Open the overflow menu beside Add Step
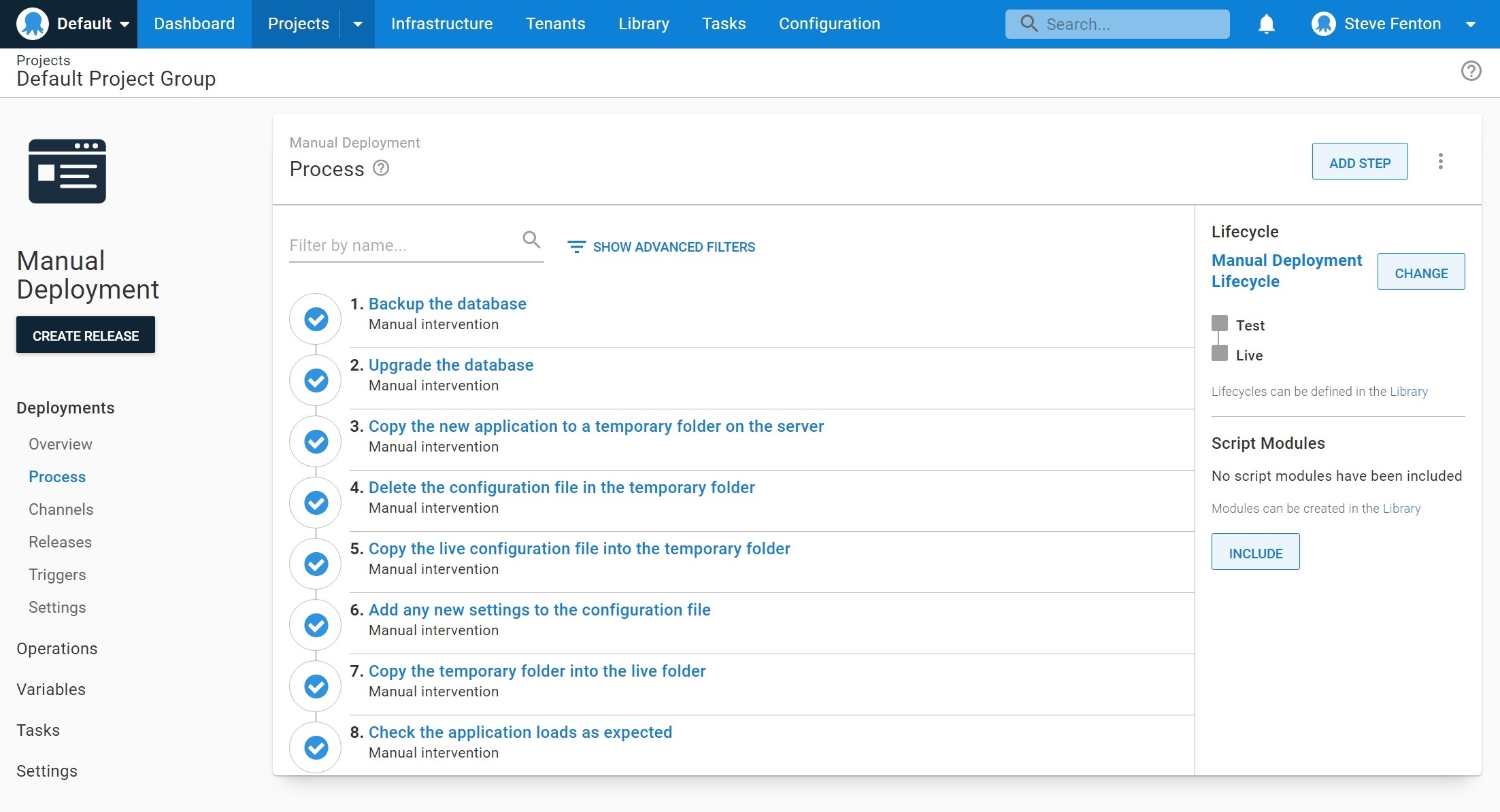 pos(1440,161)
